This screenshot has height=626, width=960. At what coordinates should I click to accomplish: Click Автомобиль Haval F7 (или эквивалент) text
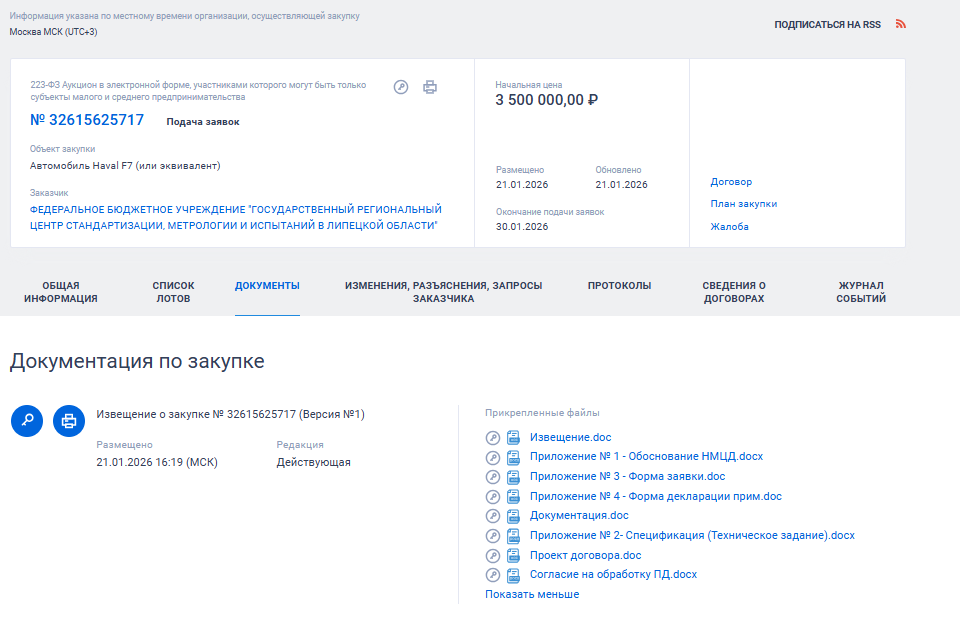tap(125, 166)
